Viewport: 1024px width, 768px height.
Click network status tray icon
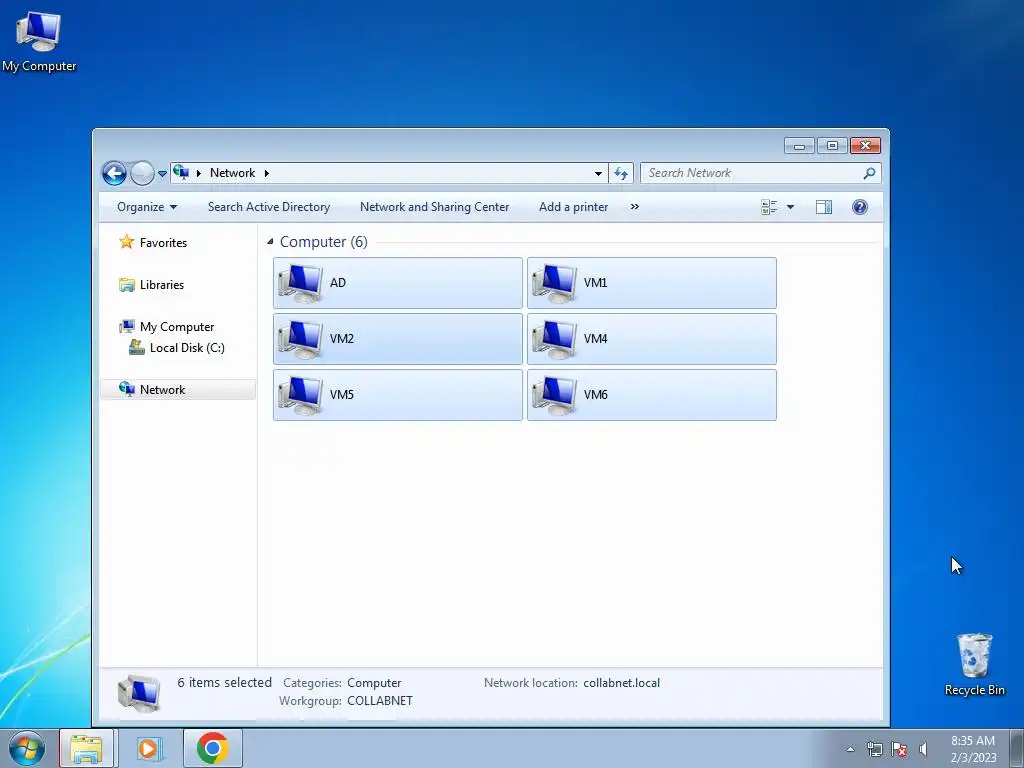pos(874,749)
